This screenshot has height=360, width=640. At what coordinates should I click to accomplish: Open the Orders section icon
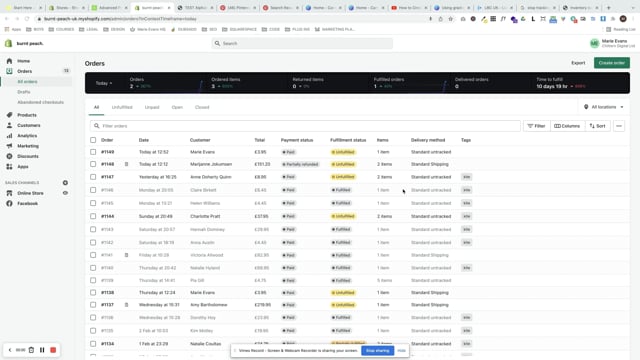9,71
